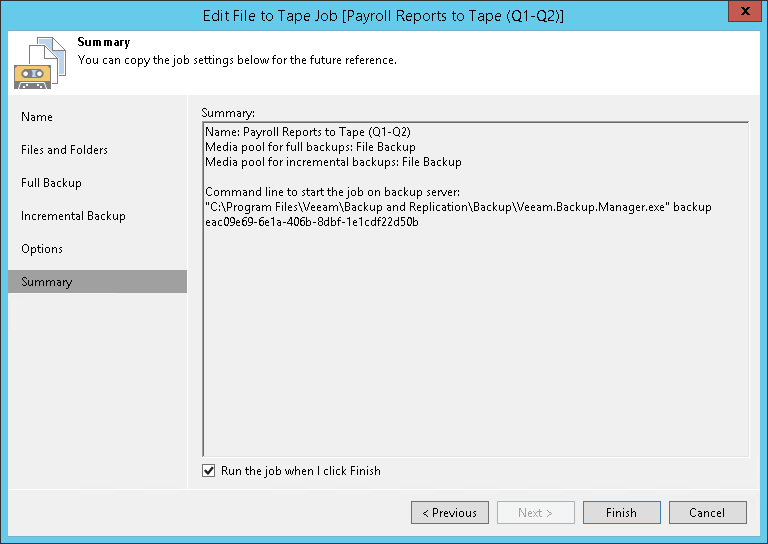
Task: Go to the Name step
Action: coord(37,117)
